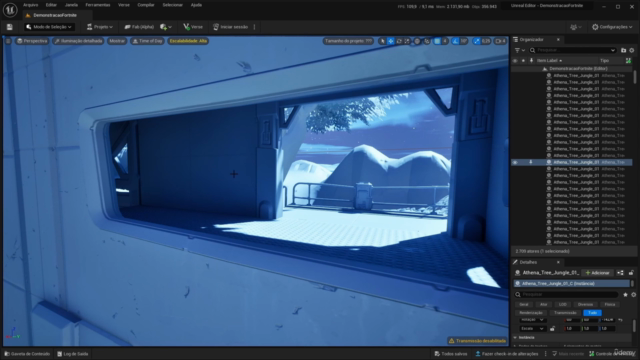The image size is (640, 360).
Task: Click the source control column icon in Organizador header
Action: point(628,60)
